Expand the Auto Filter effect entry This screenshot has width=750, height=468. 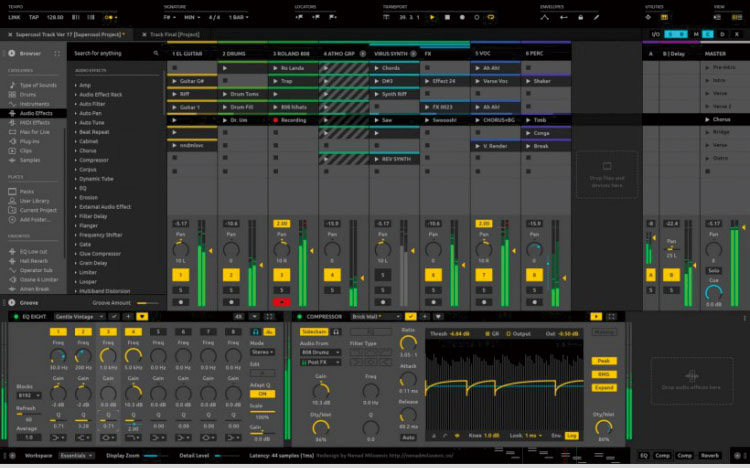75,102
